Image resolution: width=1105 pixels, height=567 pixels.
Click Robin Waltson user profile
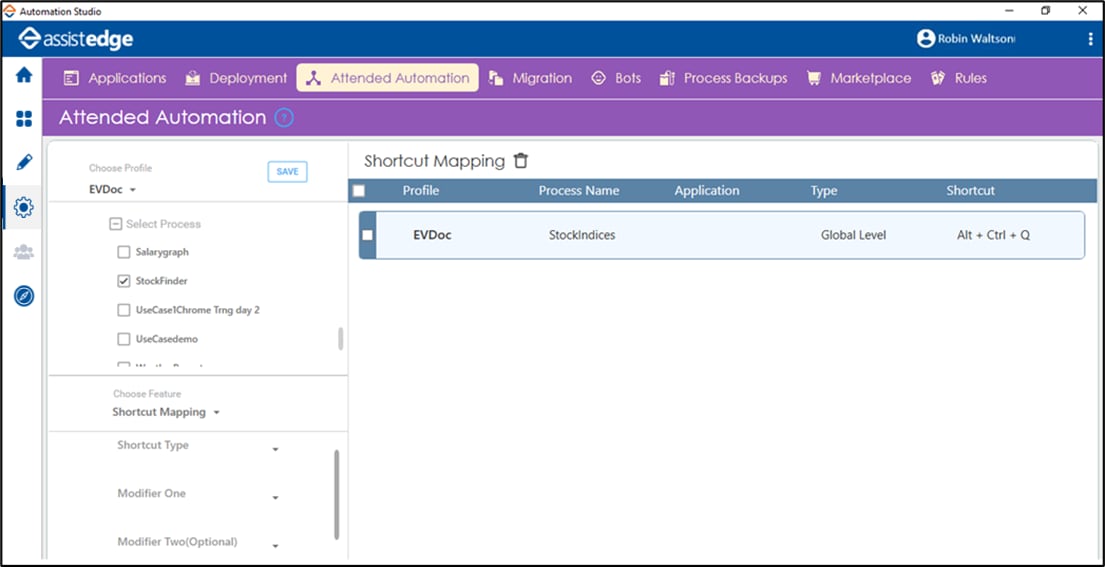[965, 39]
